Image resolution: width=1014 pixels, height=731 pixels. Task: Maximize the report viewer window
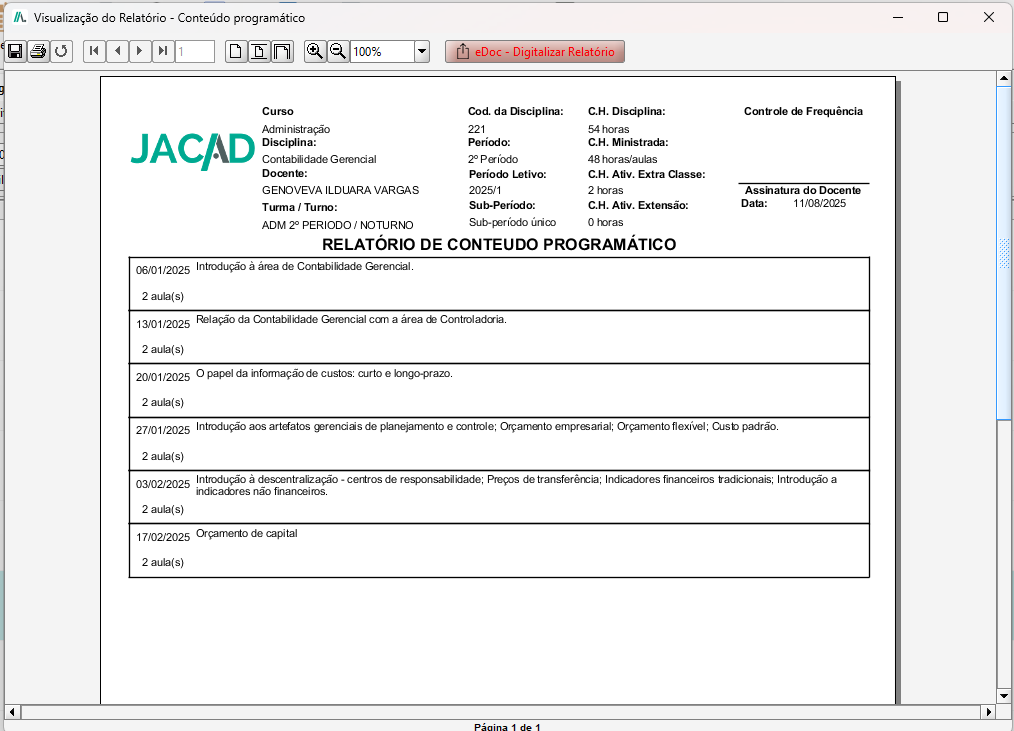943,17
